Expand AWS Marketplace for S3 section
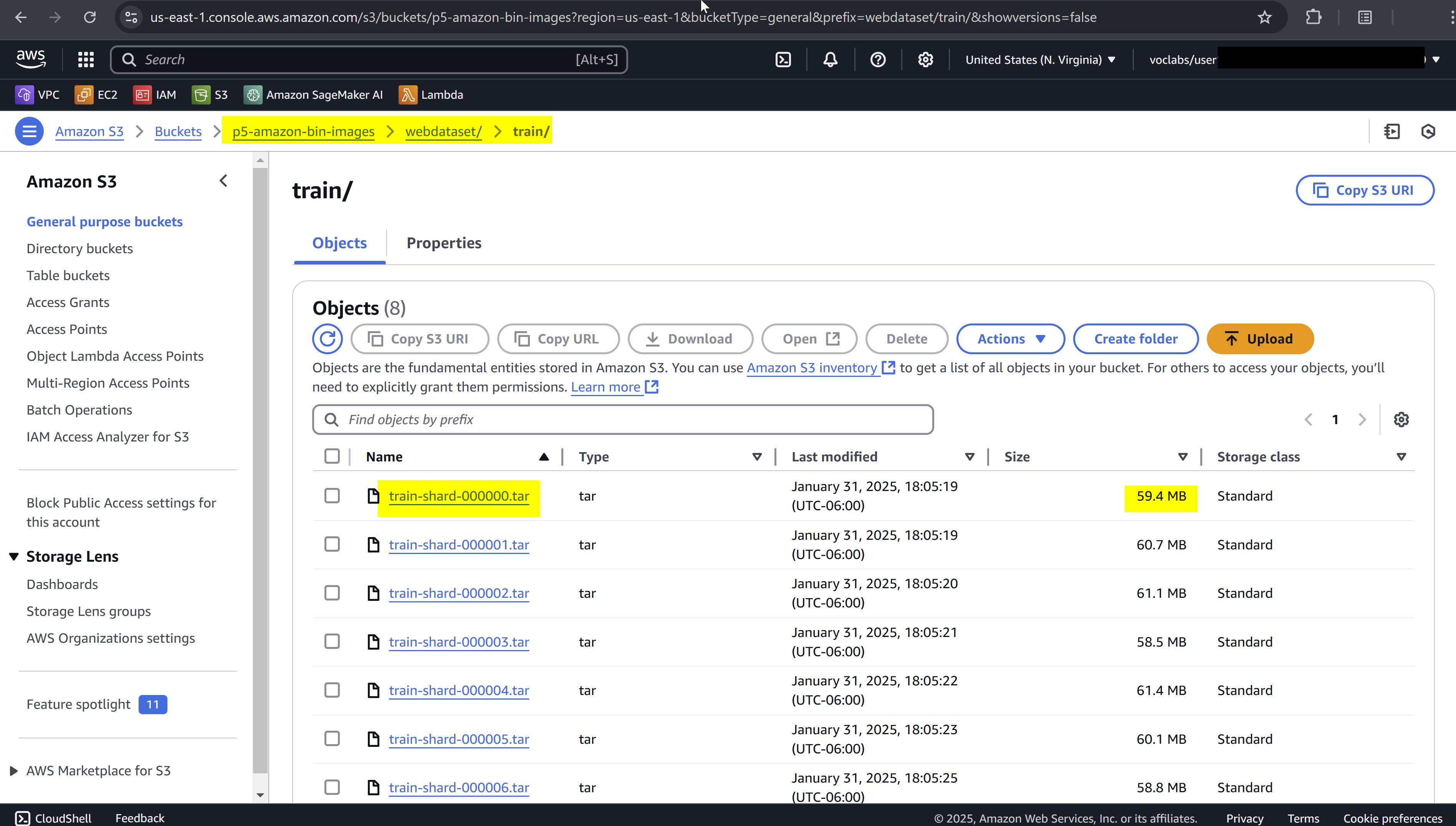1456x826 pixels. 13,770
